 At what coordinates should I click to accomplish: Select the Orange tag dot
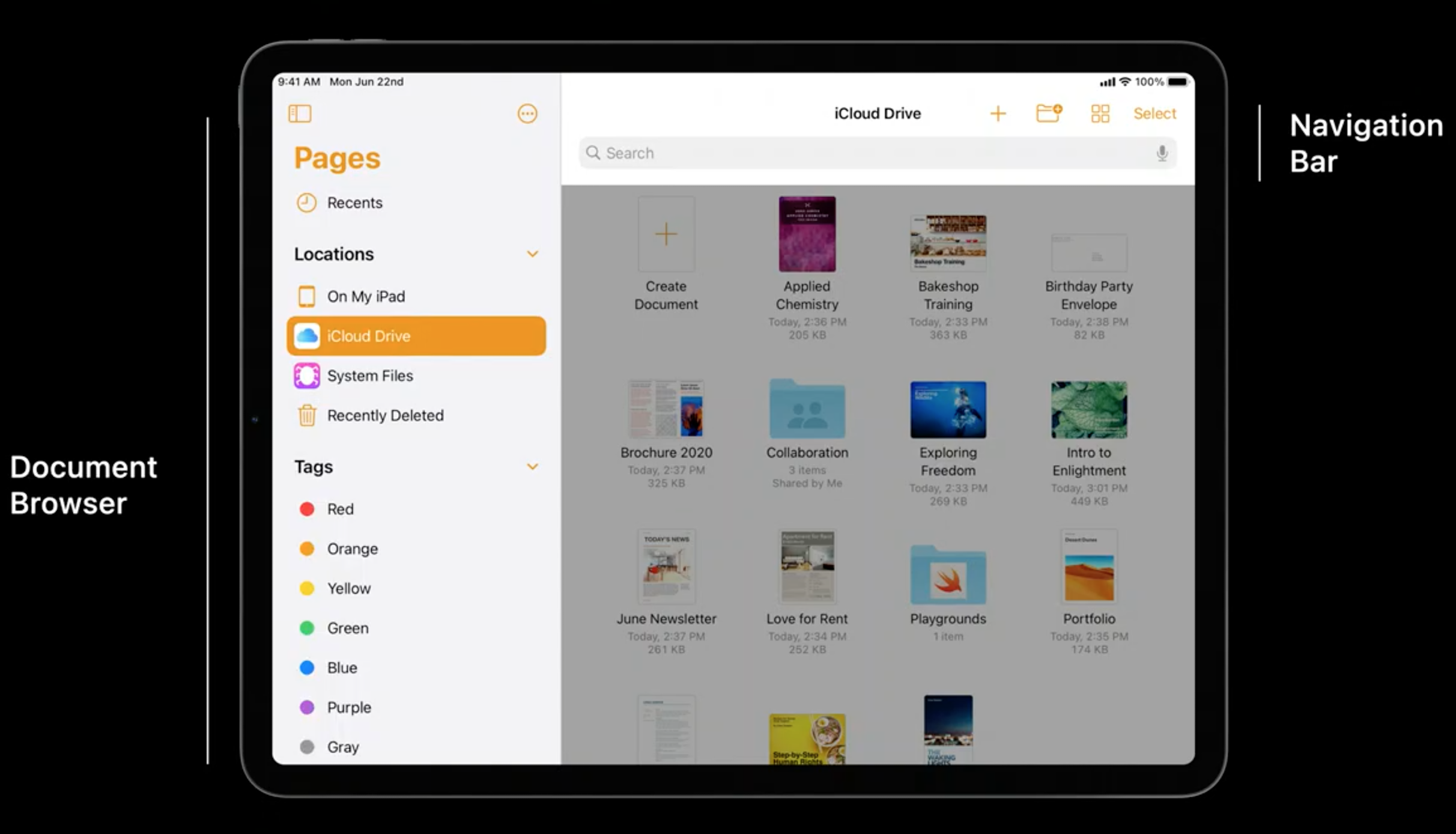coord(306,549)
